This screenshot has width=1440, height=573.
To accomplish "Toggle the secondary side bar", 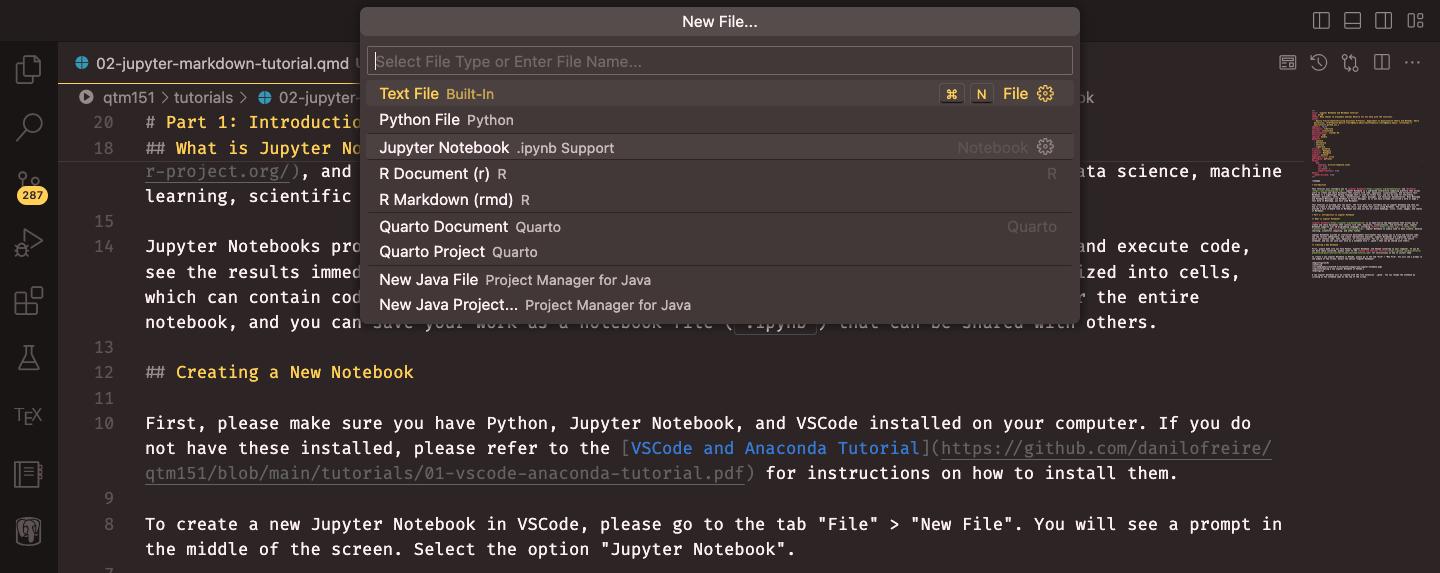I will [x=1383, y=21].
